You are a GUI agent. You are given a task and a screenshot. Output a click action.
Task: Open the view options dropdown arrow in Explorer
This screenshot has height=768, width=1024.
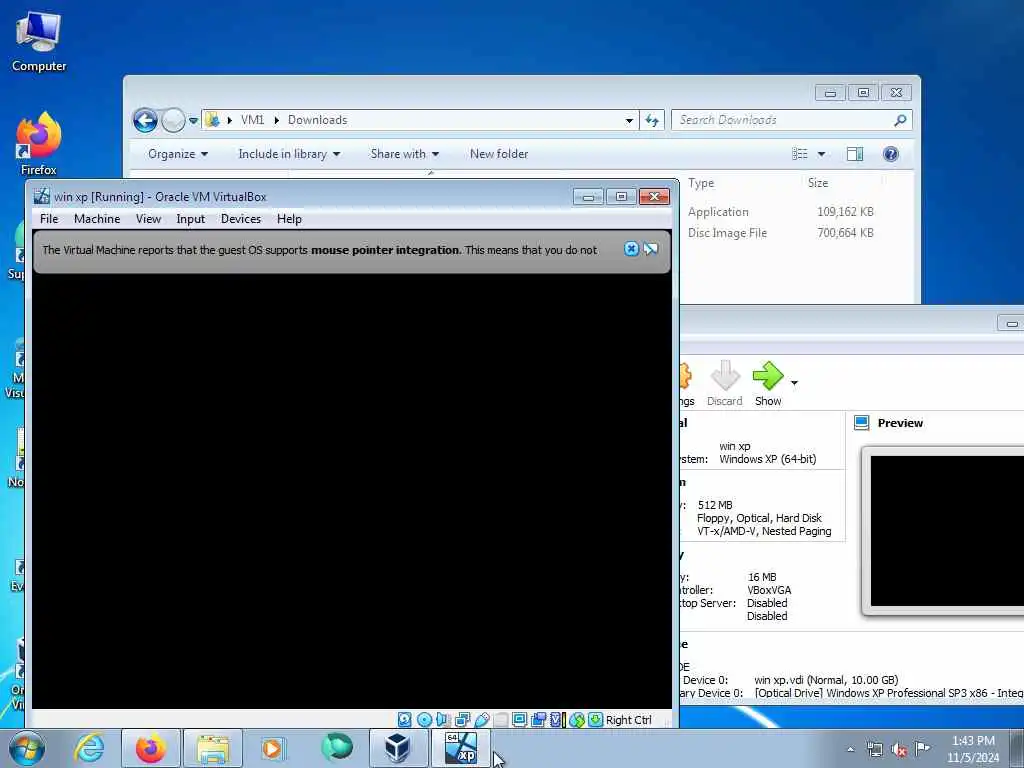point(822,154)
